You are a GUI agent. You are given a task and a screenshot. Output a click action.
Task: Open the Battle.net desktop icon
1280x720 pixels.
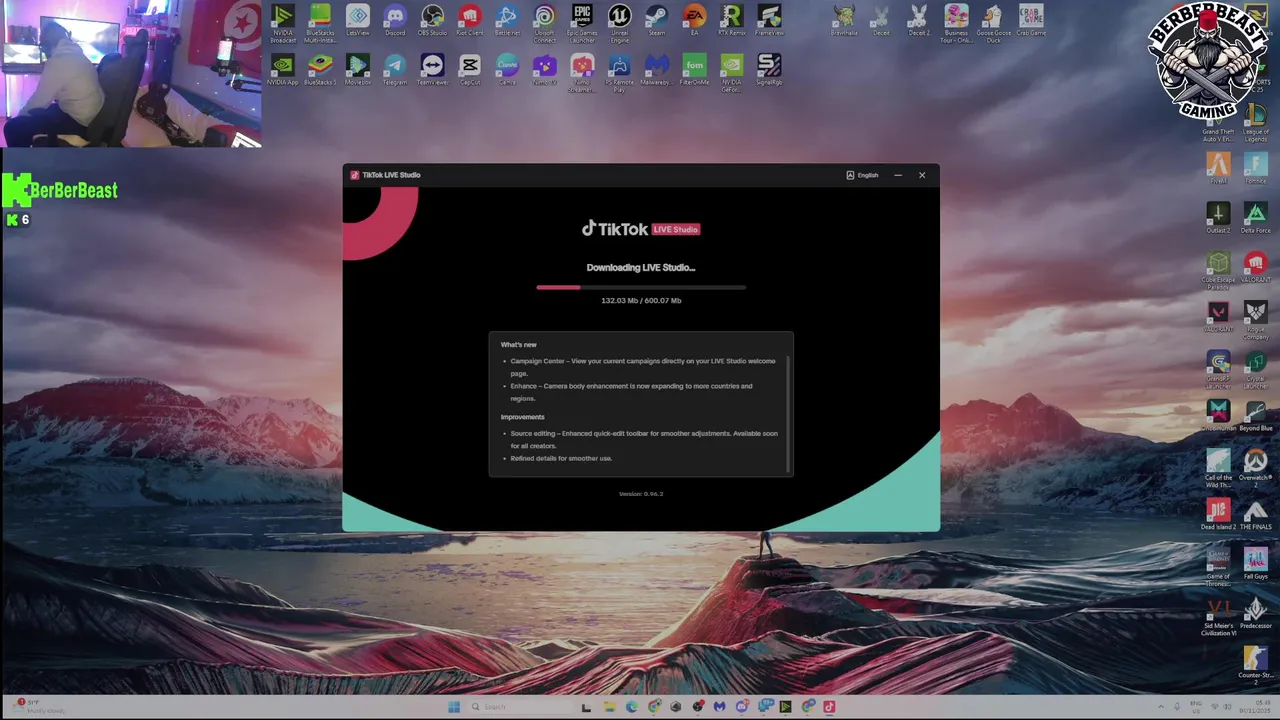(507, 21)
